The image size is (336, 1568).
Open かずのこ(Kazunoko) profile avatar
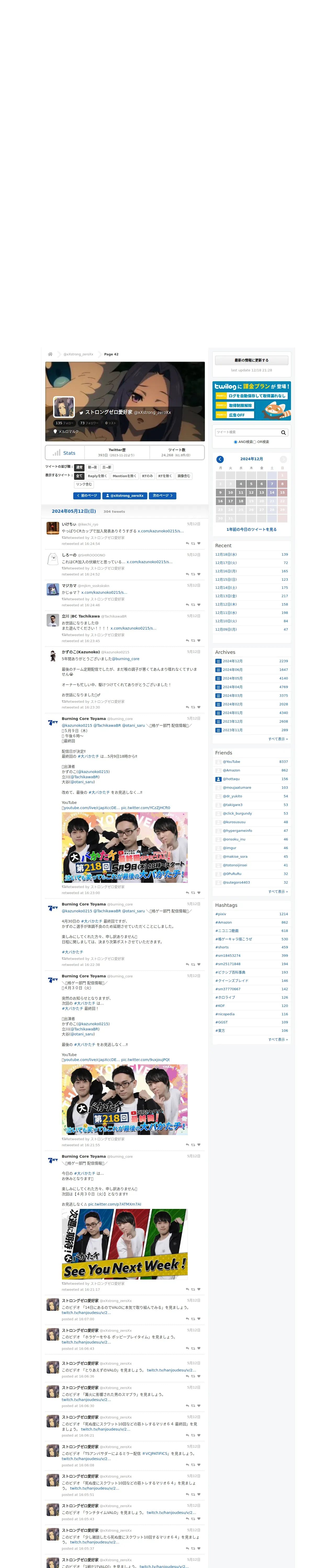[x=53, y=656]
